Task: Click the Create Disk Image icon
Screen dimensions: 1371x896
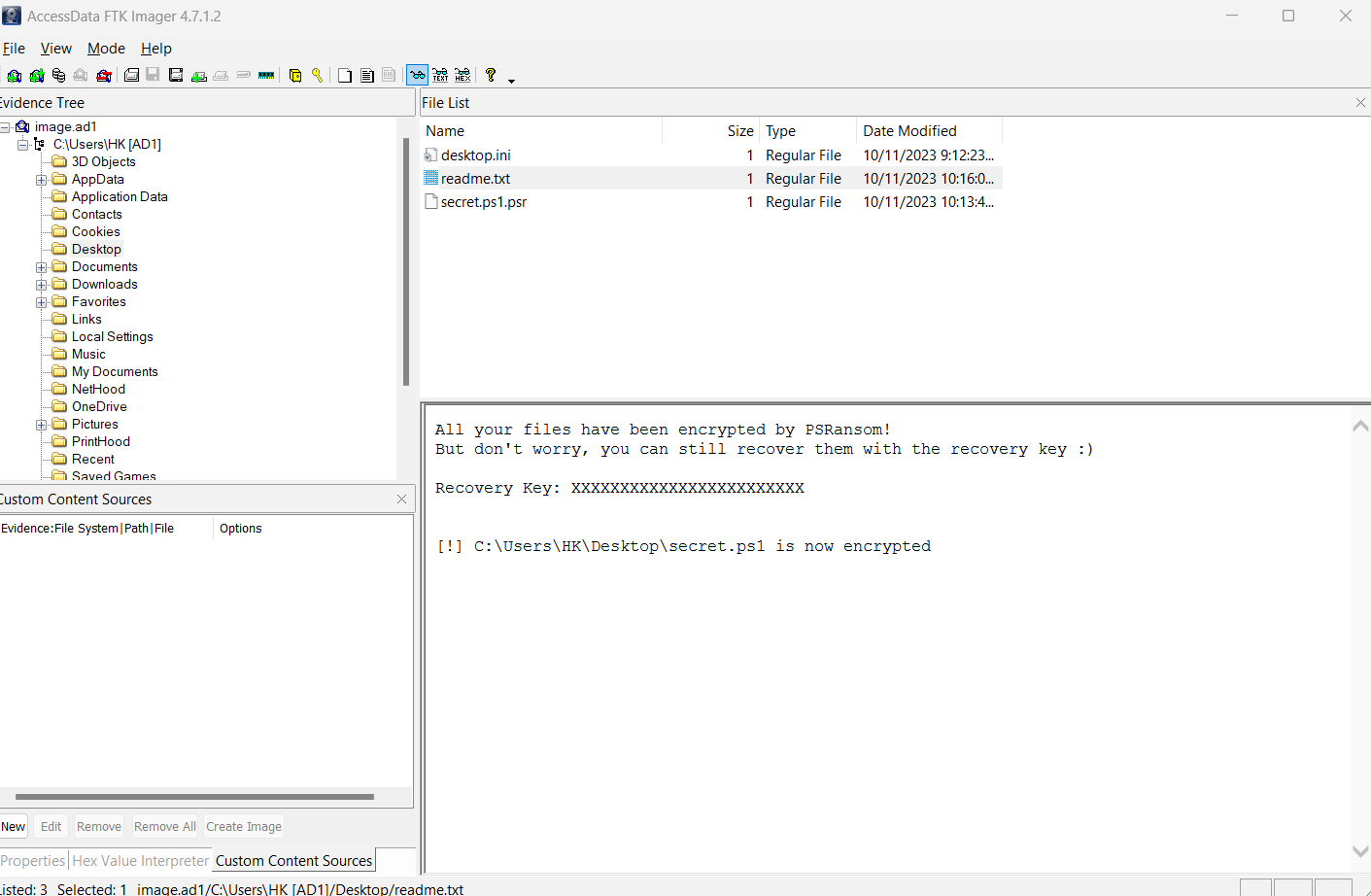Action: (x=131, y=76)
